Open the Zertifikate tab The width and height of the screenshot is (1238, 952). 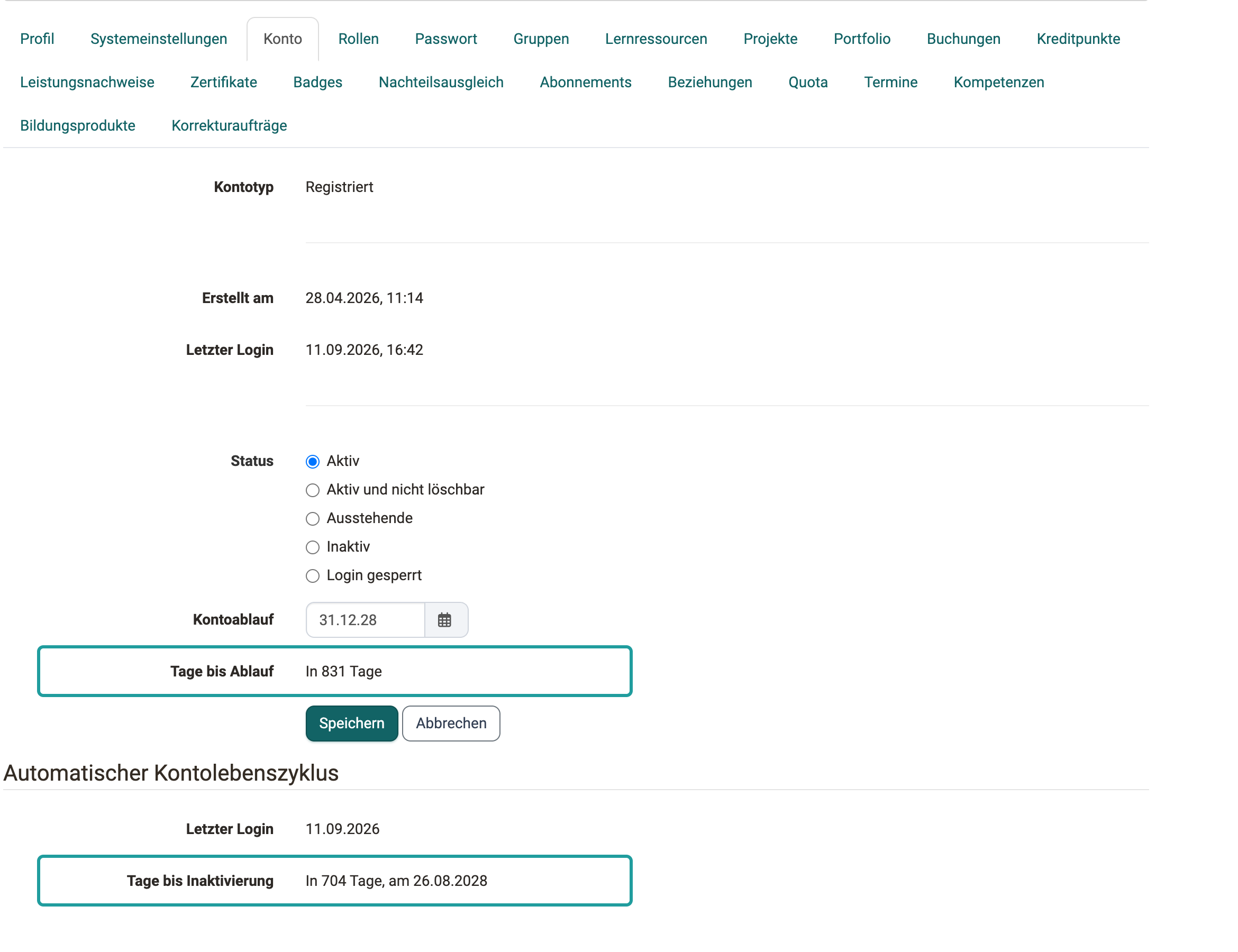(x=223, y=83)
